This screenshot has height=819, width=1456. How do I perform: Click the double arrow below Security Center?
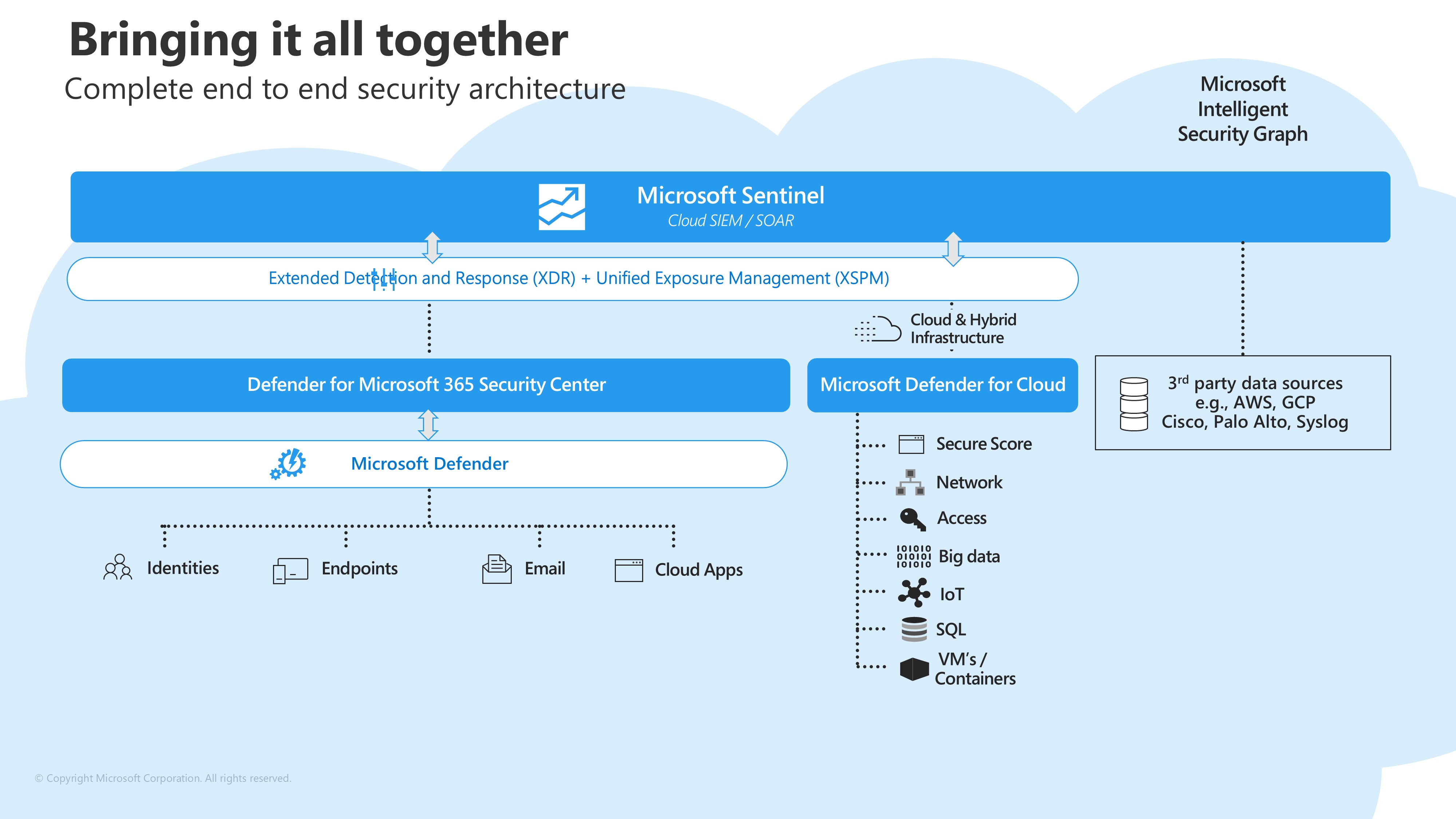coord(428,425)
